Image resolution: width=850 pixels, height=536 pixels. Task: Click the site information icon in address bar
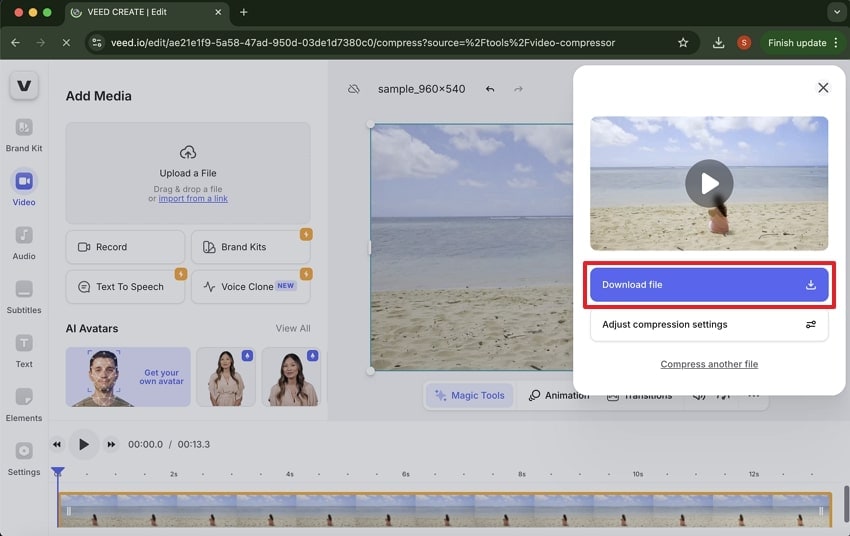(97, 42)
